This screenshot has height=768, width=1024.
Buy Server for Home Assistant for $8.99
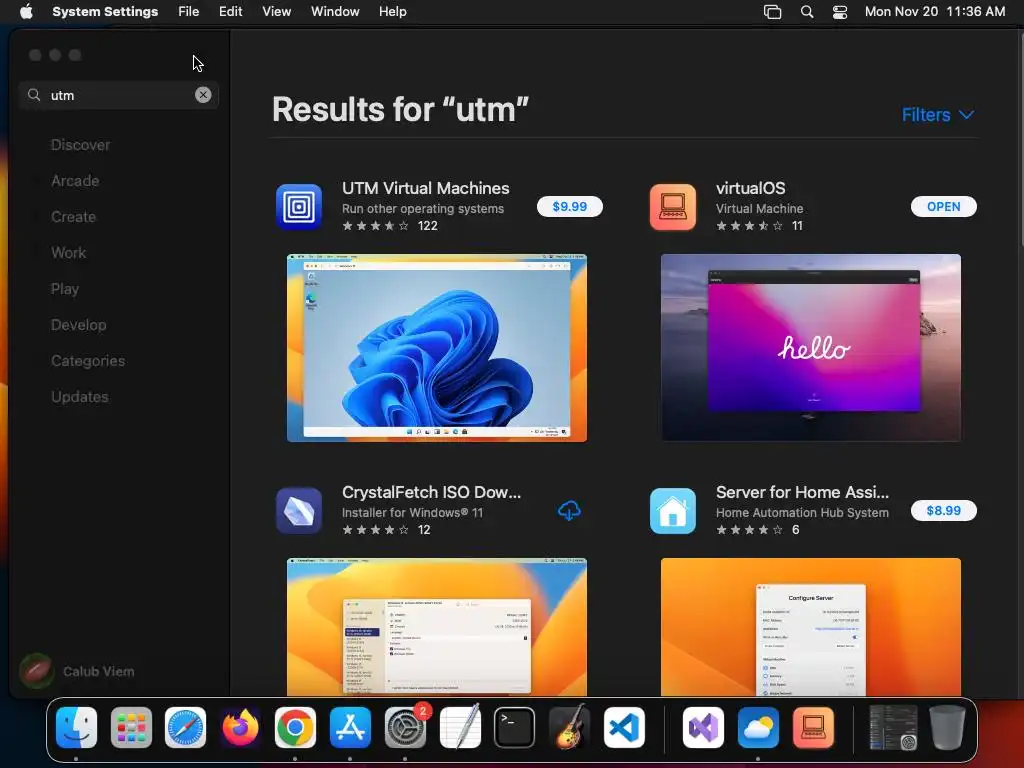[944, 510]
